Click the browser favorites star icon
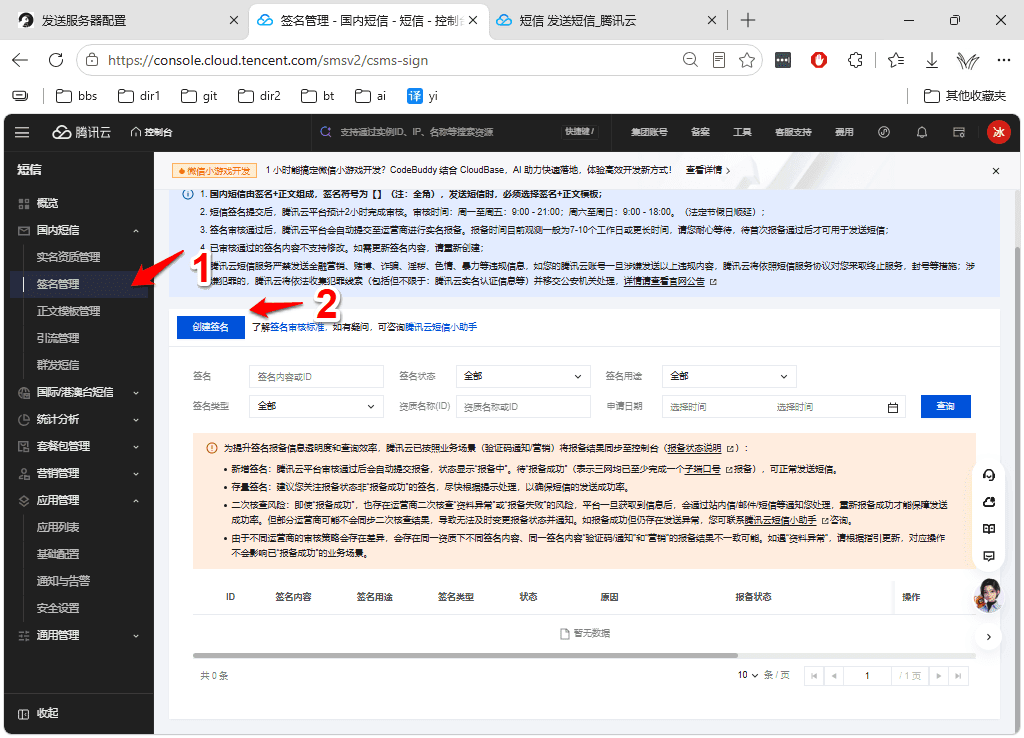The width and height of the screenshot is (1024, 738). point(747,60)
